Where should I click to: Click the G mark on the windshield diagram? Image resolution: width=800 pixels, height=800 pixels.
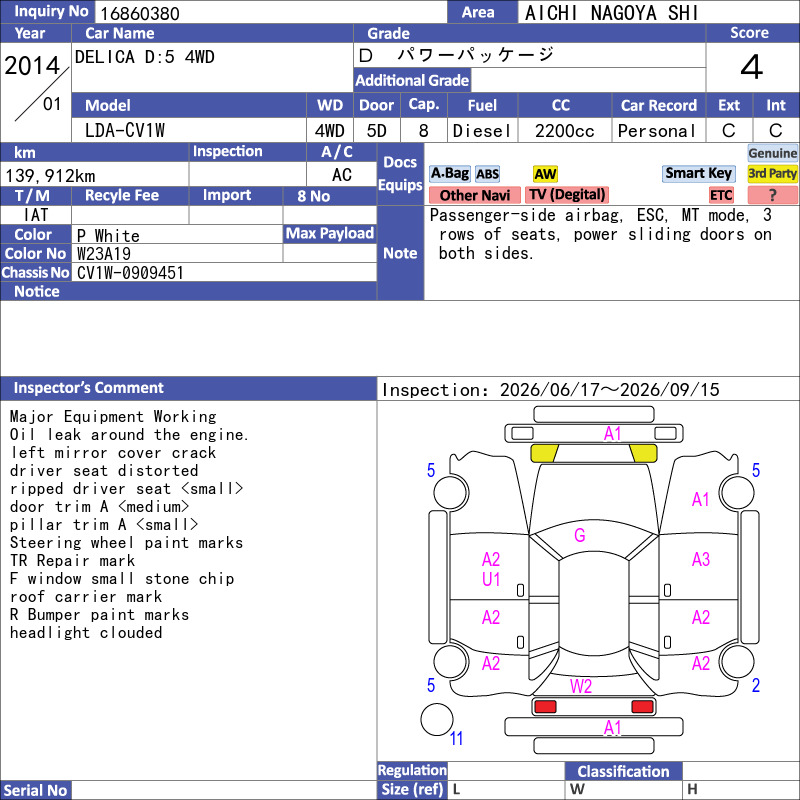pyautogui.click(x=580, y=535)
